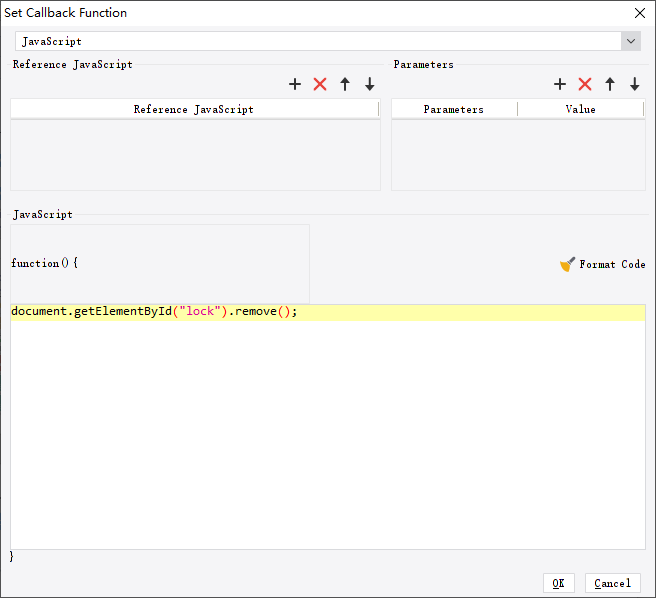Cancel the callback function dialog
This screenshot has width=656, height=598.
coord(612,583)
